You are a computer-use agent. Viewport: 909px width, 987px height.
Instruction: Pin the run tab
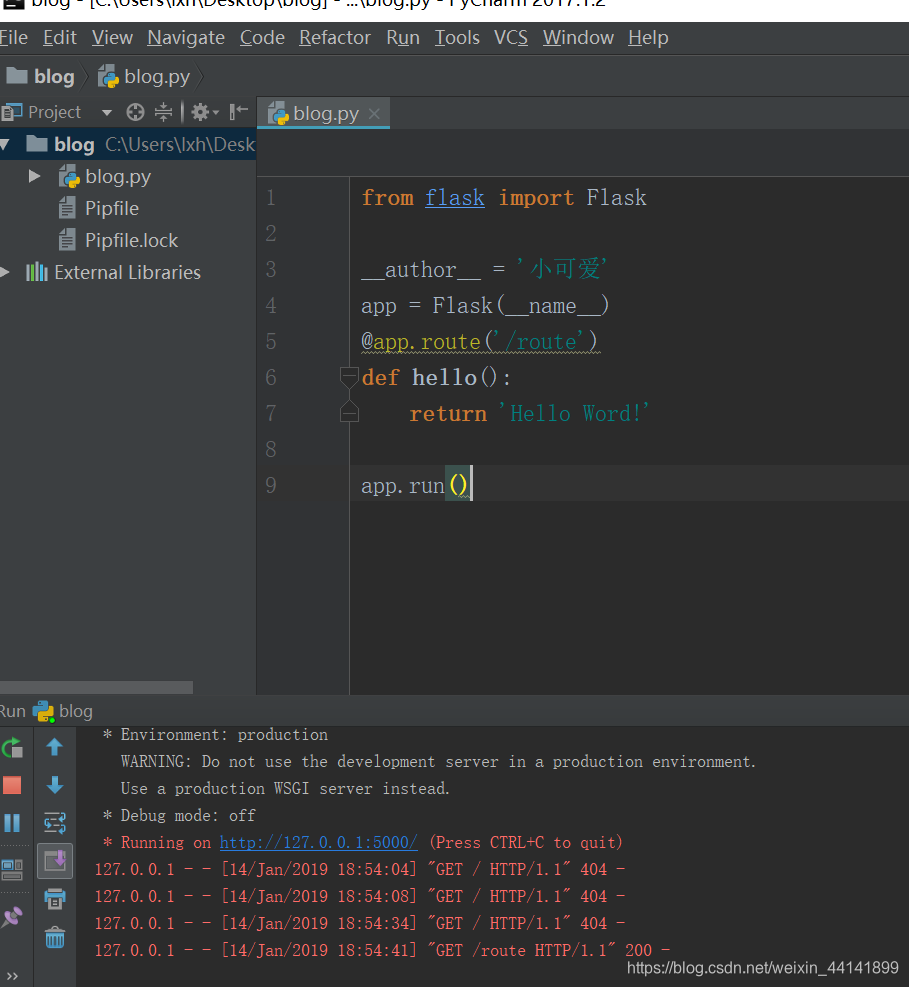click(x=12, y=917)
